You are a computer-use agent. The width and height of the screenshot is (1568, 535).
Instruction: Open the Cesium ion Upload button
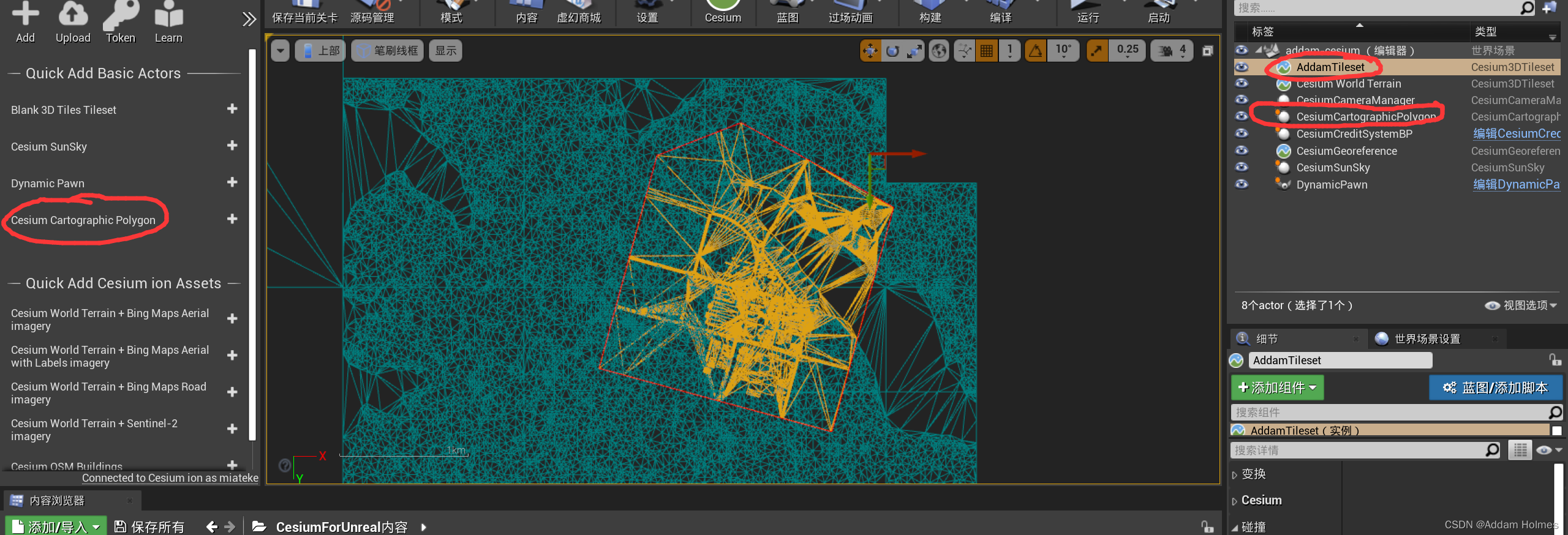click(73, 21)
